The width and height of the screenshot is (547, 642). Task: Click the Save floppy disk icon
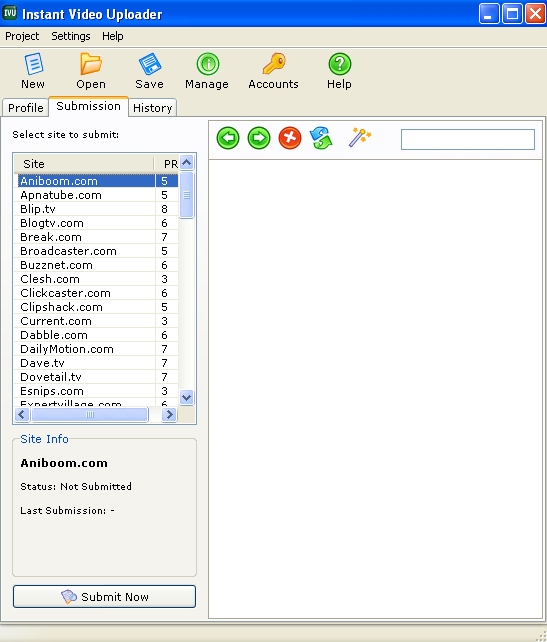pos(149,64)
